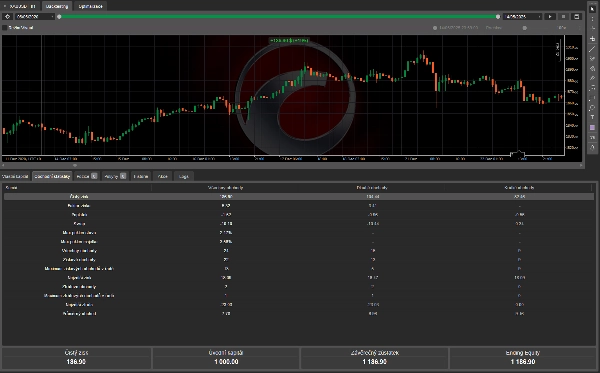Select the crosshair plus tool in drawing toolbar
Viewport: 600px width, 373px height.
pyautogui.click(x=592, y=39)
